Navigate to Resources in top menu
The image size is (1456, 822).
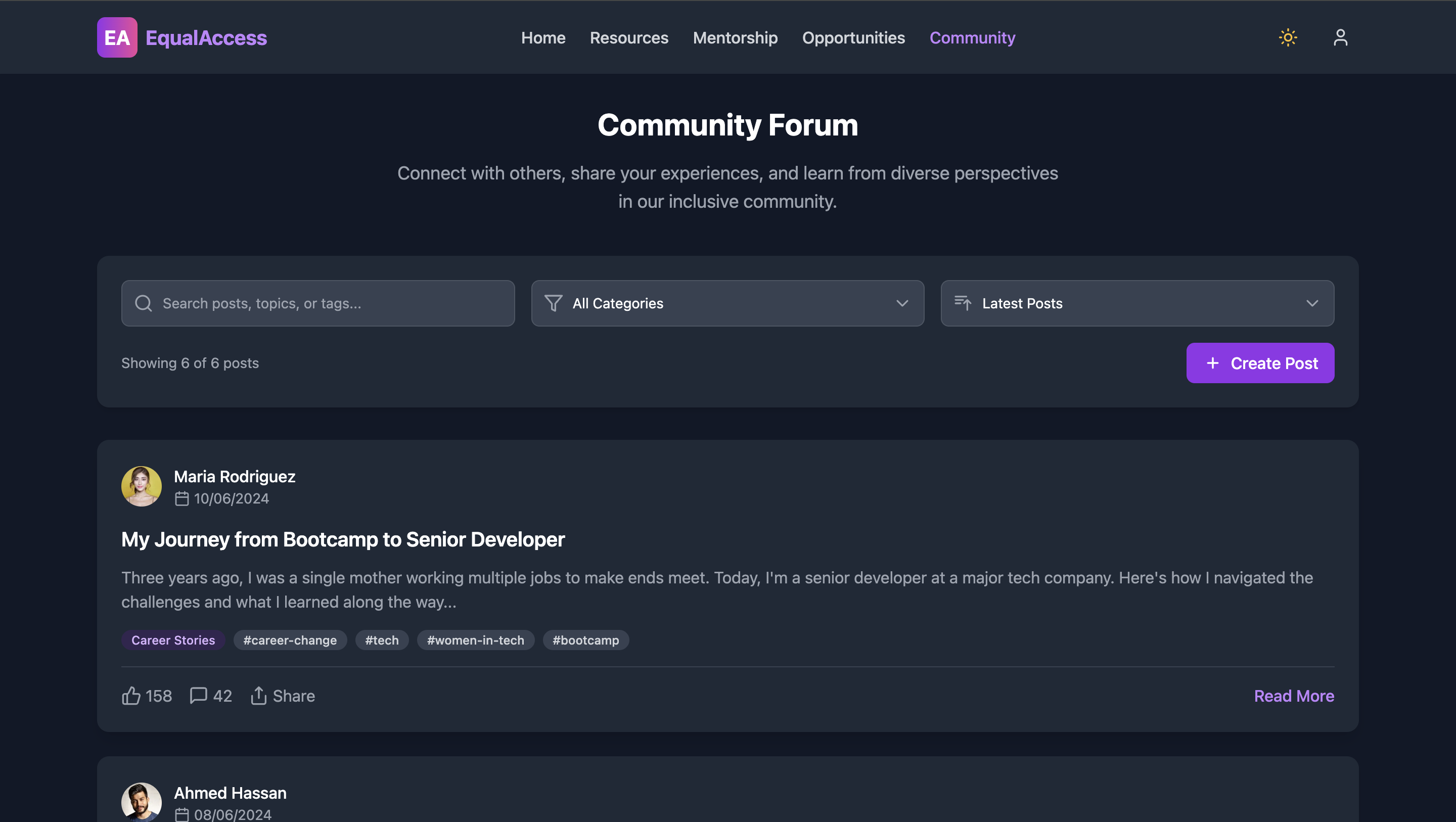tap(628, 38)
